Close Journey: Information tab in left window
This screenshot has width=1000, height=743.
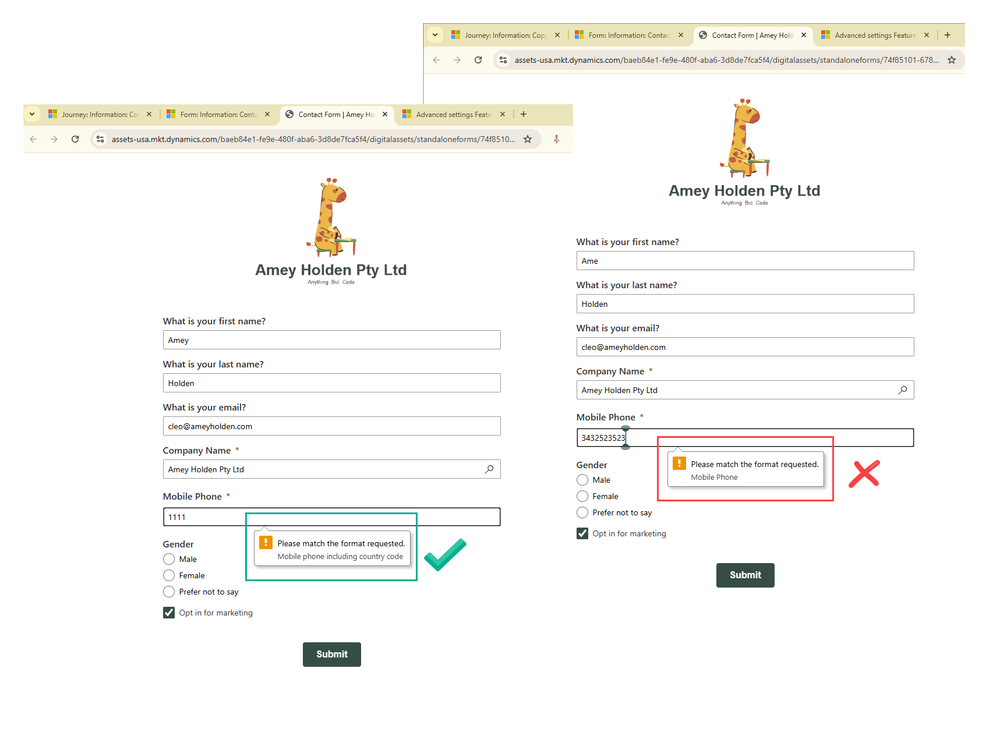click(149, 114)
